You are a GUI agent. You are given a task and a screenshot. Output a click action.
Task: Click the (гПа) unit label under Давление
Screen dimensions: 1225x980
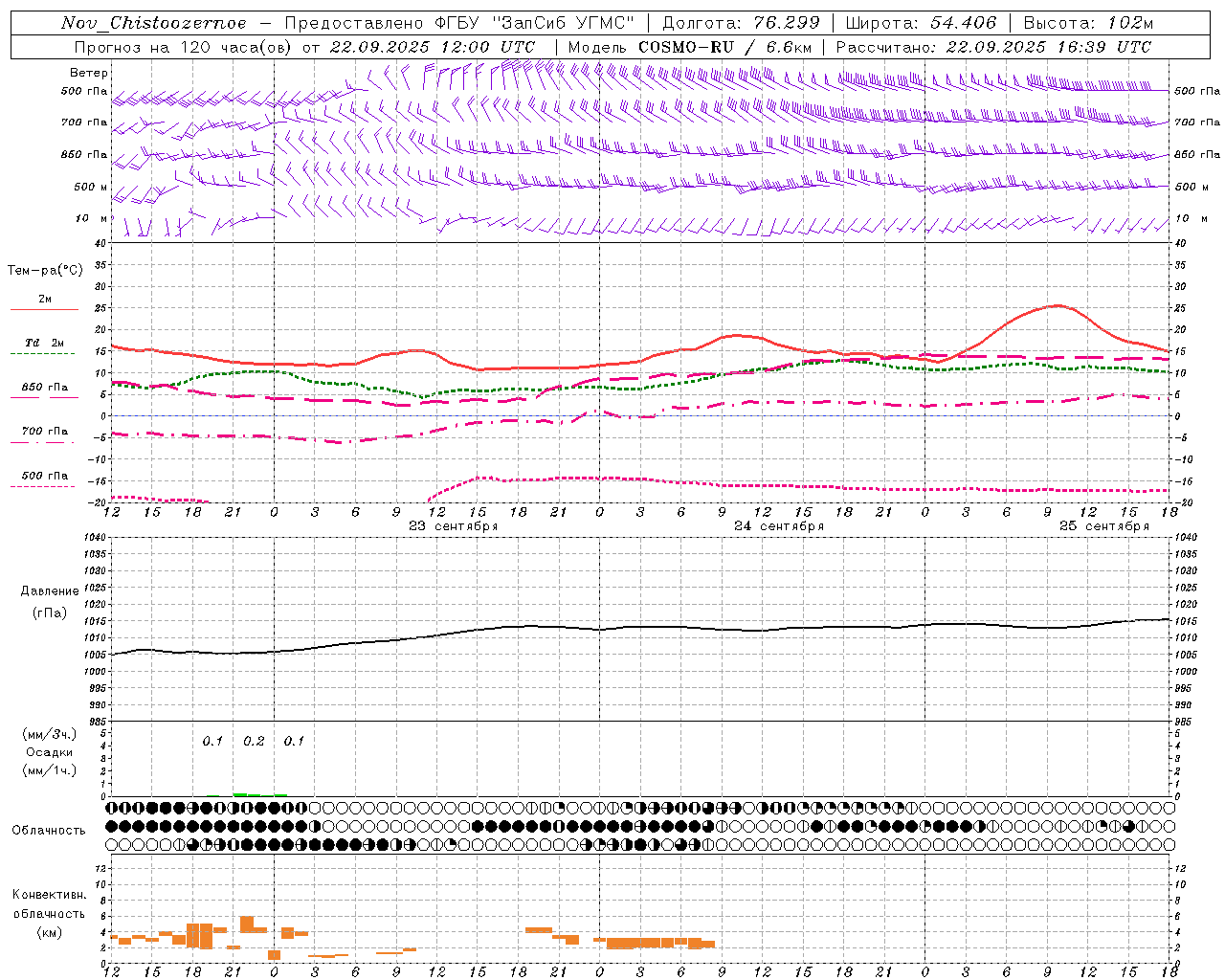(x=50, y=612)
